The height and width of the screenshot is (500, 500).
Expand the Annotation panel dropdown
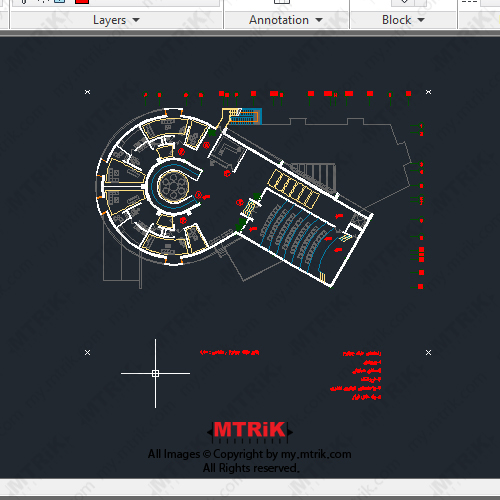click(x=319, y=20)
